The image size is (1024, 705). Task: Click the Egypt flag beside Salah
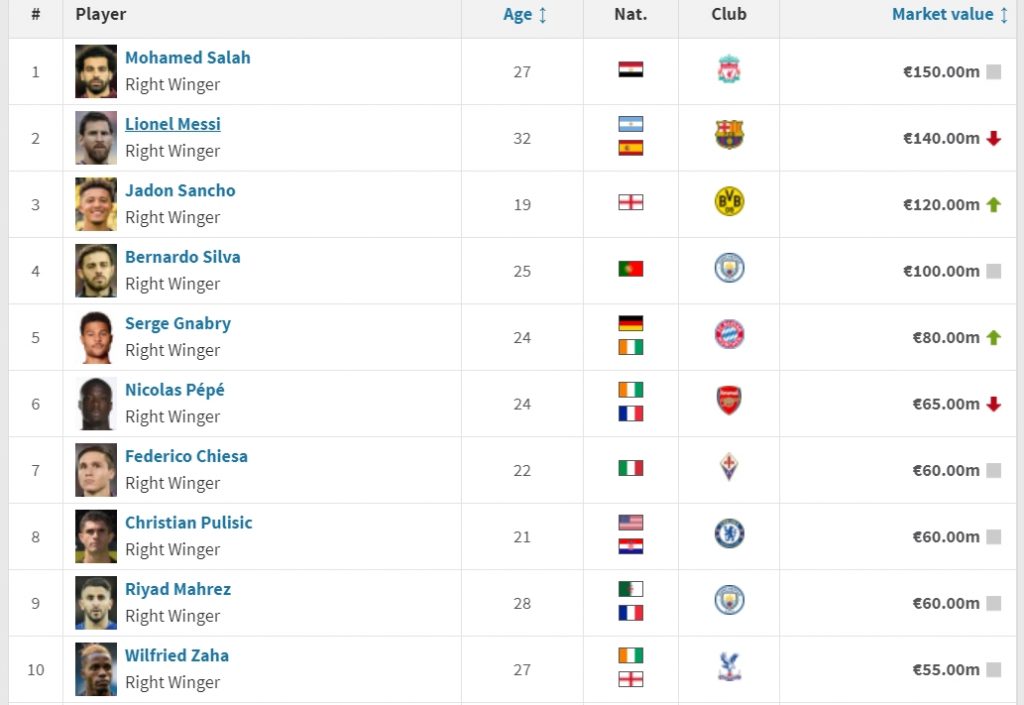[x=631, y=70]
